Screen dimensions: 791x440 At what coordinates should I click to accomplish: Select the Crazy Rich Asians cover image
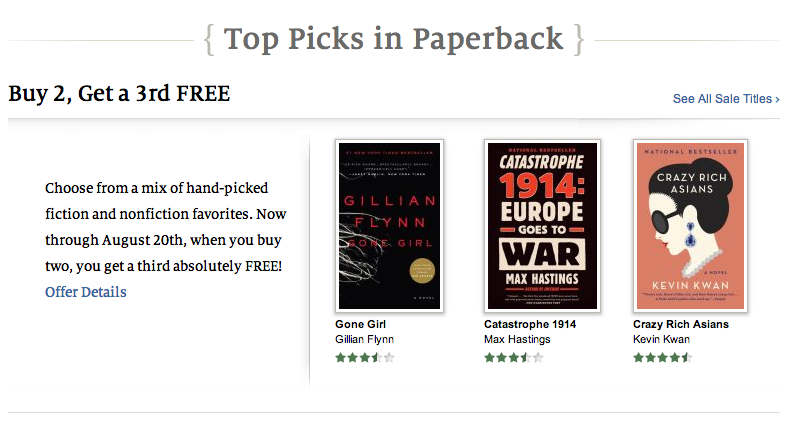pyautogui.click(x=690, y=226)
